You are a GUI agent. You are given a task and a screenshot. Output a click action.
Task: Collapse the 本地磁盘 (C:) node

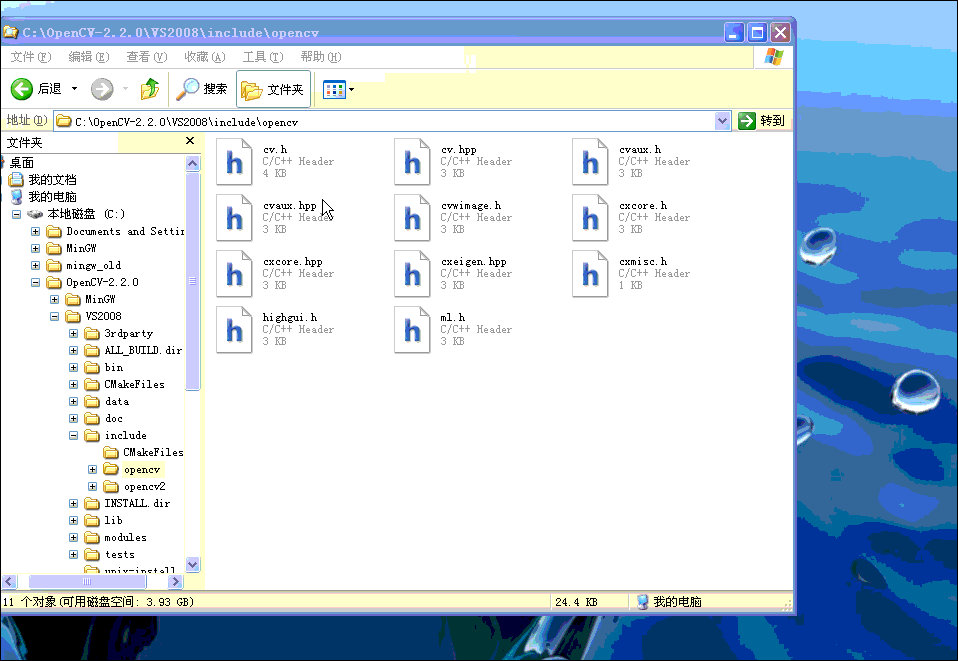(x=16, y=214)
